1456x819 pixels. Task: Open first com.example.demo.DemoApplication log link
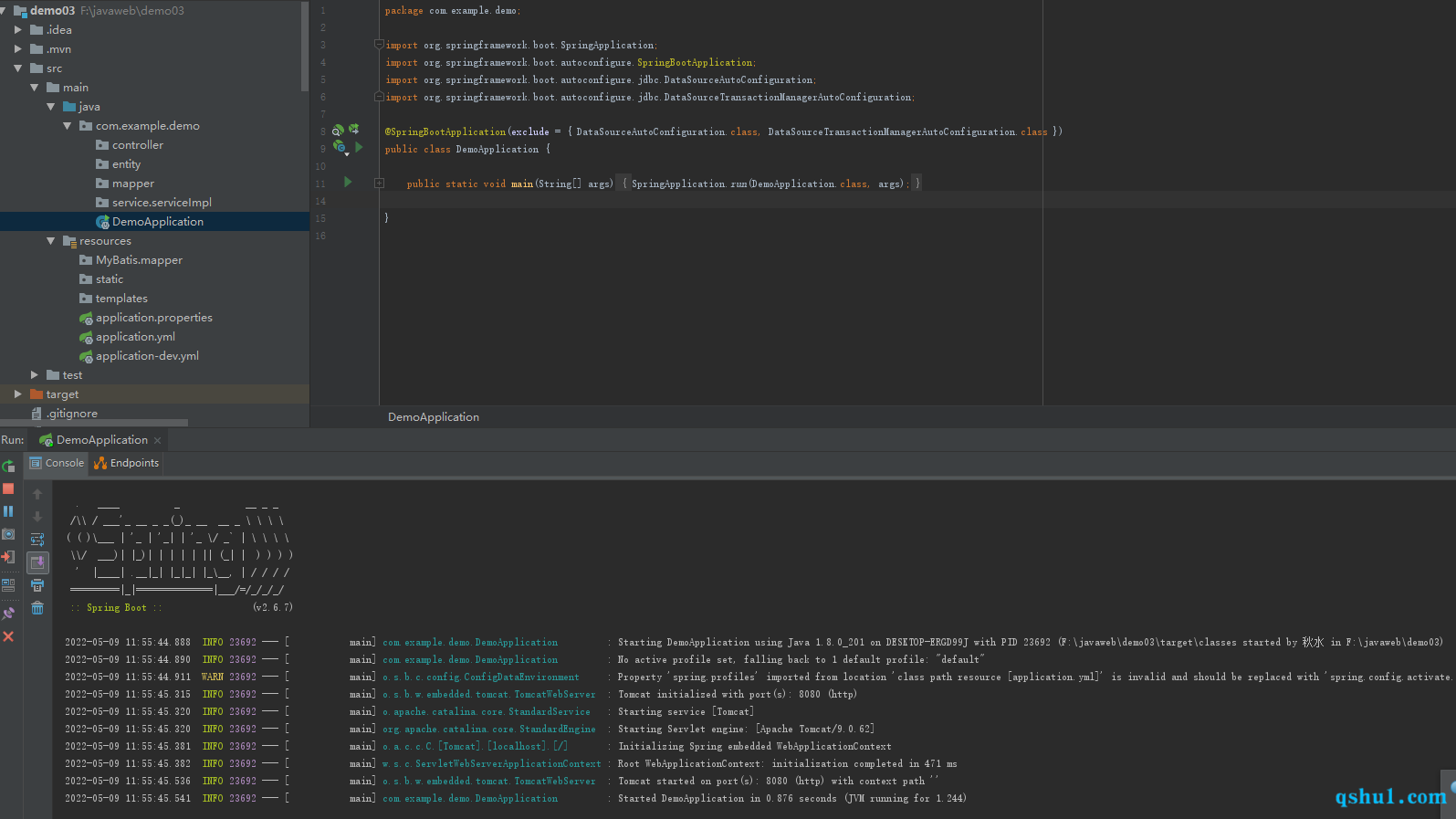click(470, 643)
